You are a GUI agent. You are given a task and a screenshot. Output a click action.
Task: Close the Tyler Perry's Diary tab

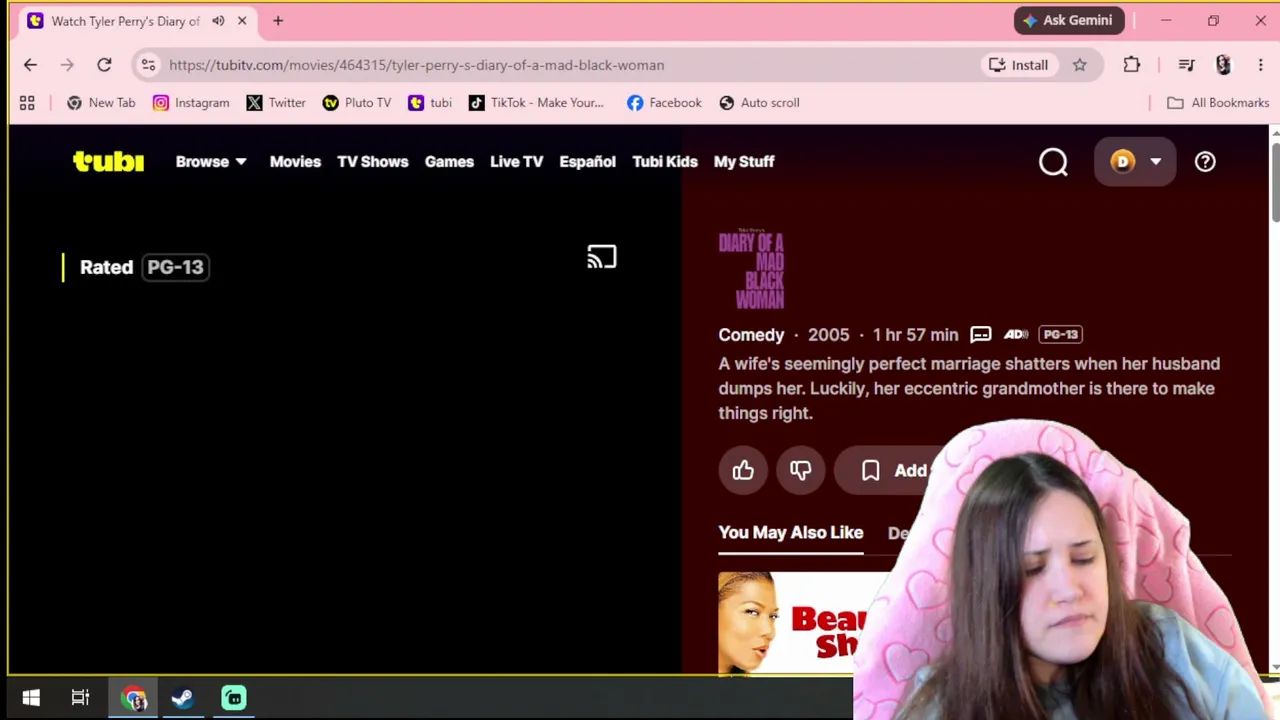click(x=242, y=21)
